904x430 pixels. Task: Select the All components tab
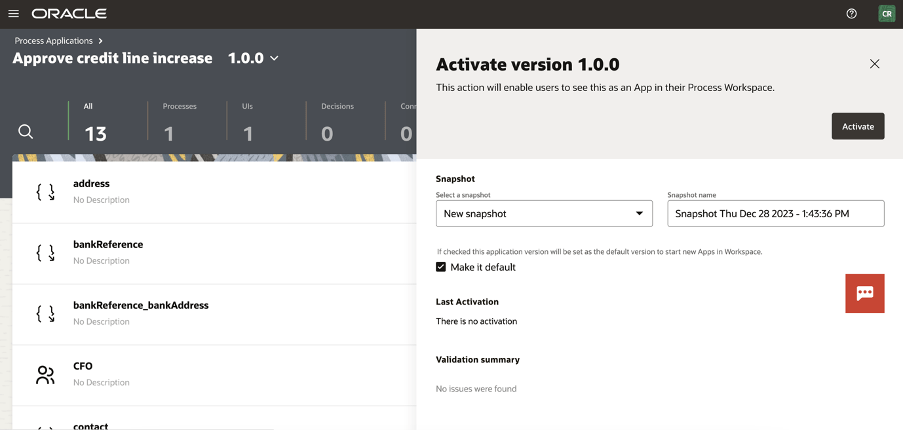click(95, 123)
